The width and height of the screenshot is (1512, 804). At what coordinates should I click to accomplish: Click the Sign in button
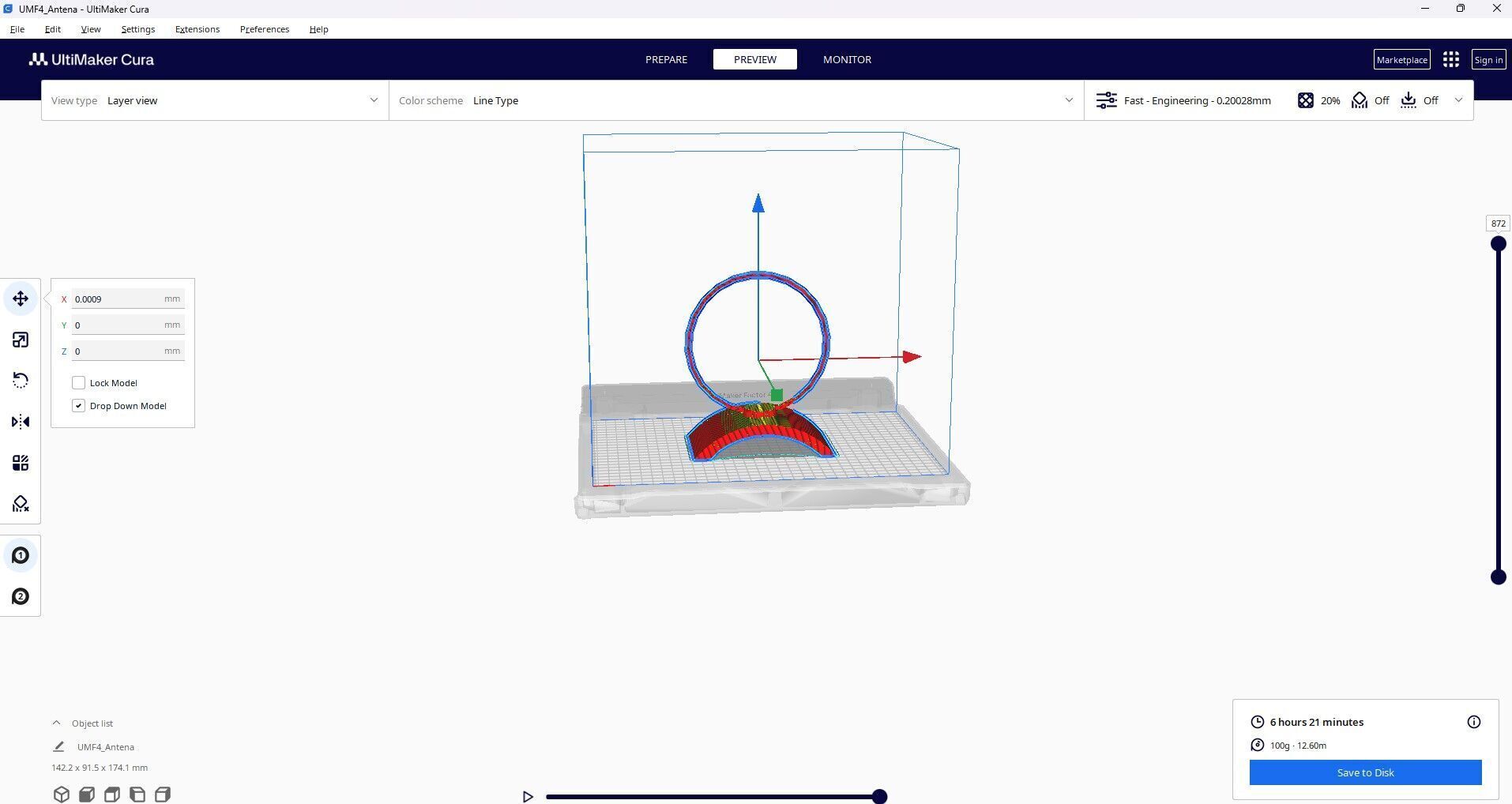(x=1488, y=59)
